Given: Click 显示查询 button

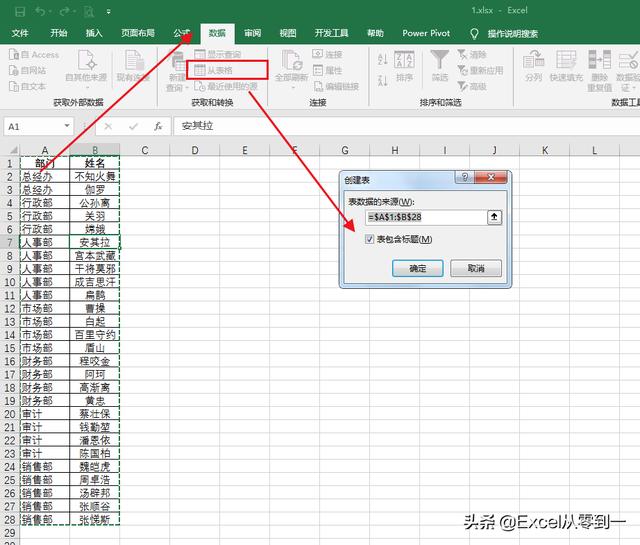Looking at the screenshot, I should tap(218, 54).
